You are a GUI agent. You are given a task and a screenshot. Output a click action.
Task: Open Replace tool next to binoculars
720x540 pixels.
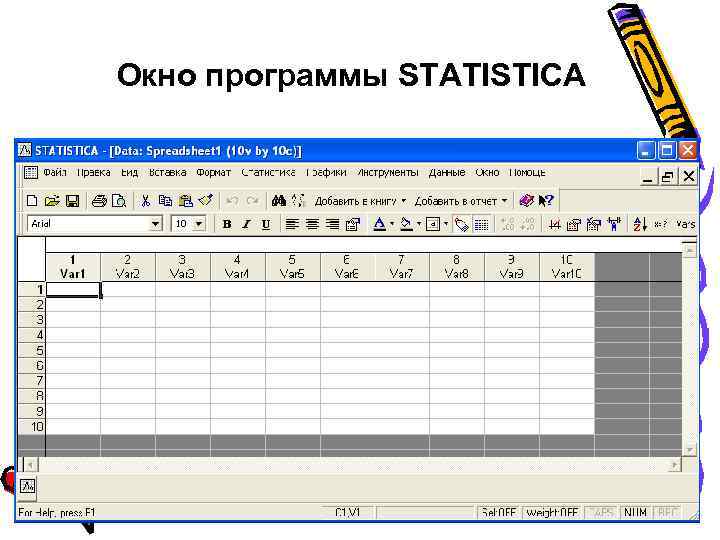[298, 201]
